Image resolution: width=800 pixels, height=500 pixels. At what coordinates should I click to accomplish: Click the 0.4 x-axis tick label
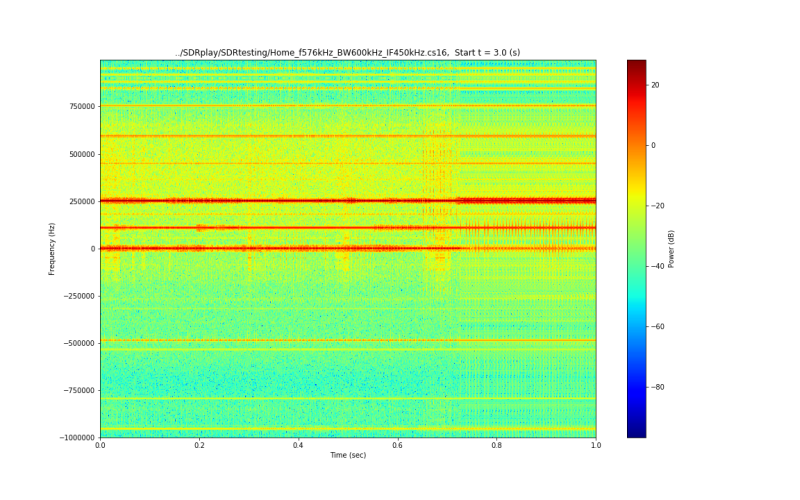point(298,445)
